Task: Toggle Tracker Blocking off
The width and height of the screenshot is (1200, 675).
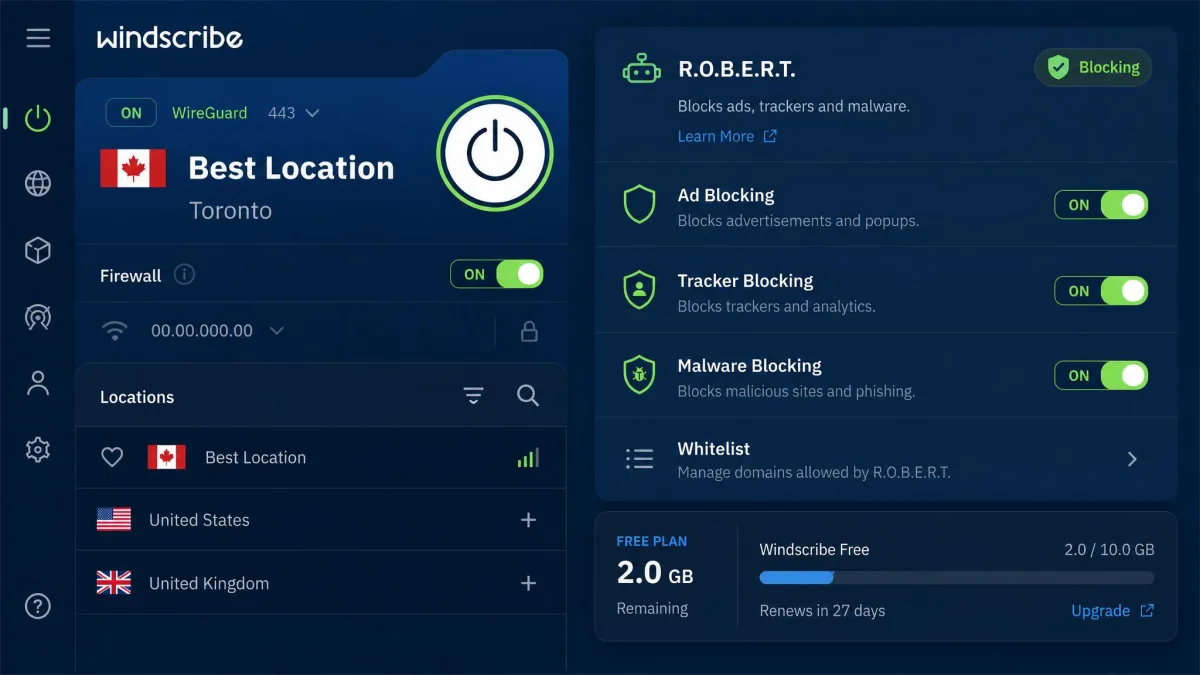Action: tap(1101, 291)
